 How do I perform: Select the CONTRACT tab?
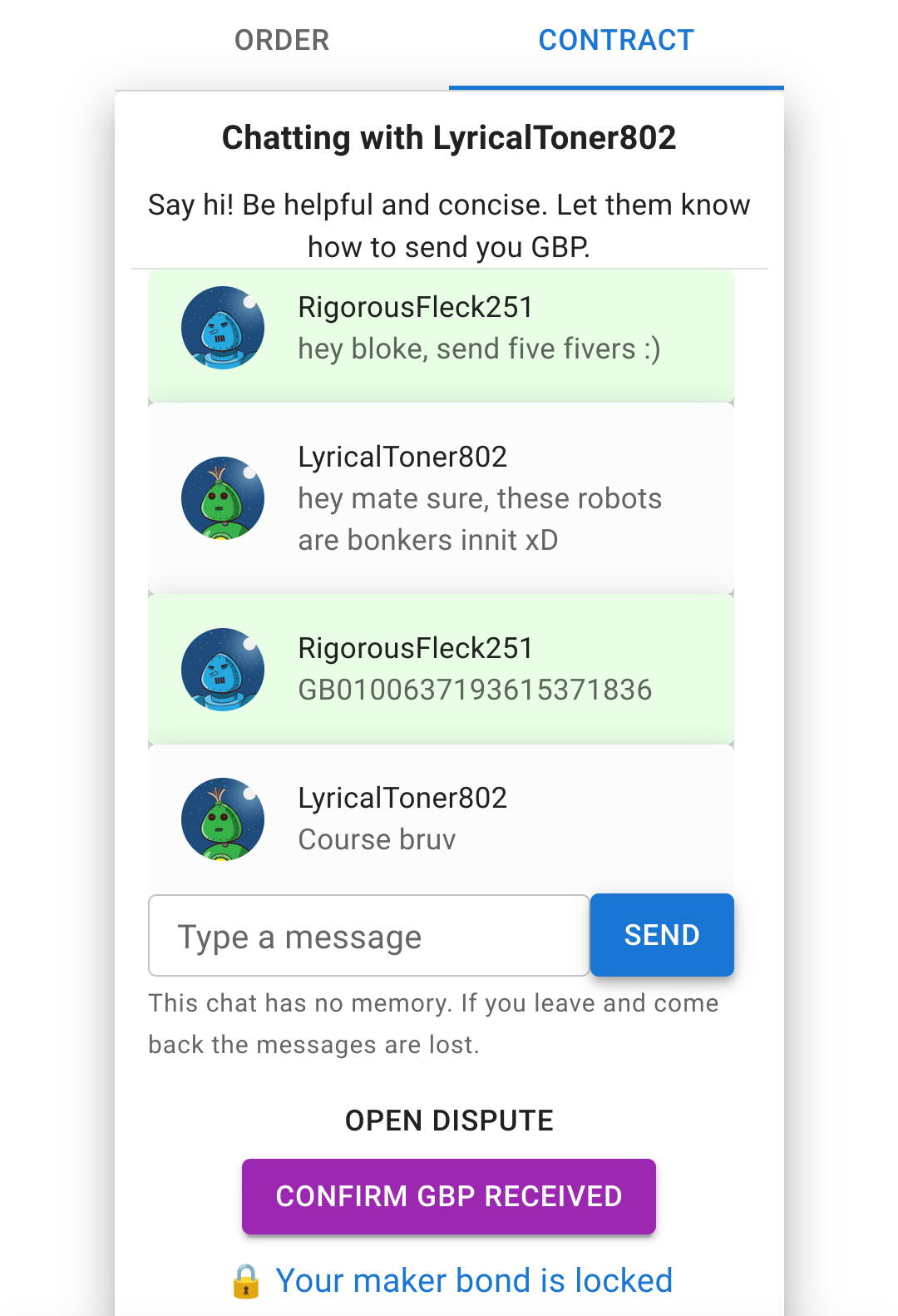[615, 40]
